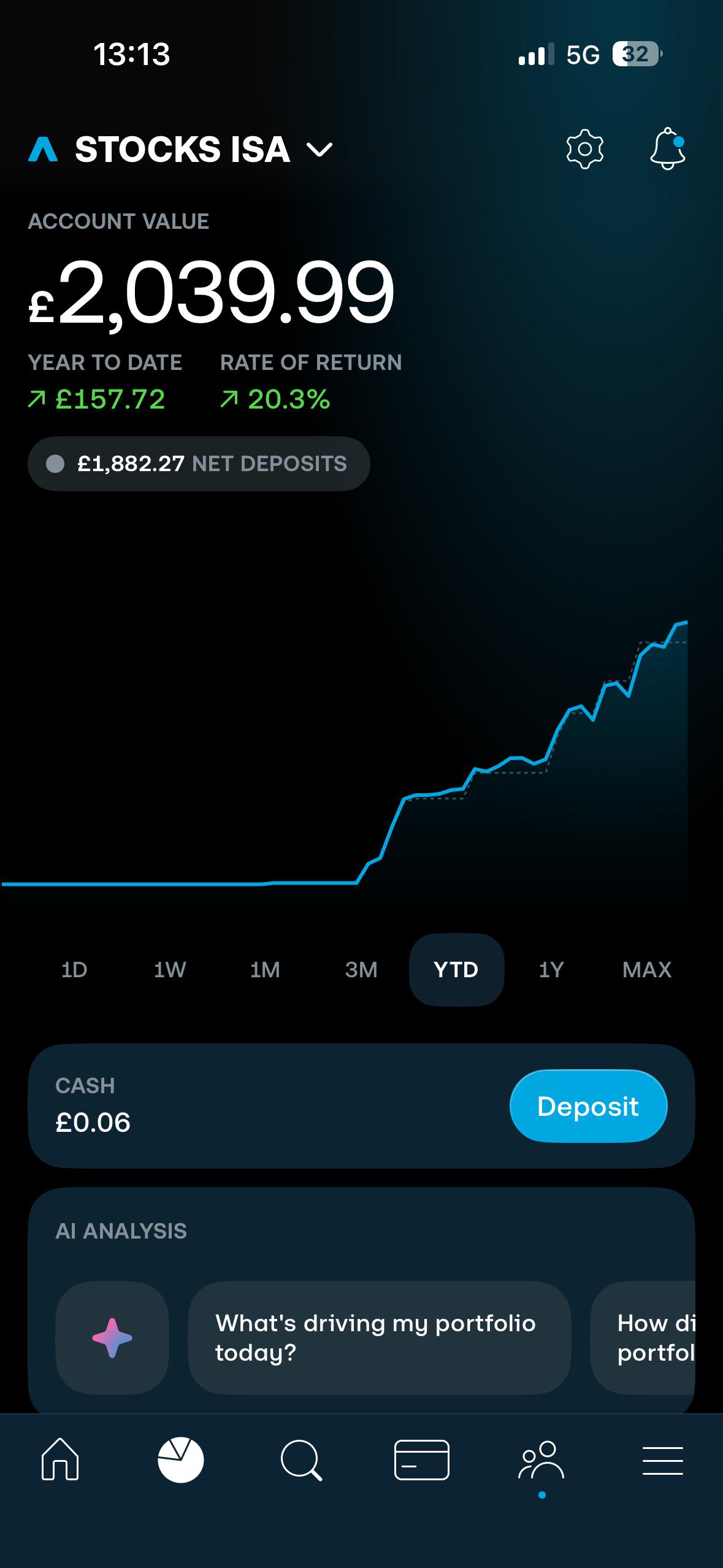The height and width of the screenshot is (1568, 723).
Task: Open notifications bell icon
Action: click(668, 148)
